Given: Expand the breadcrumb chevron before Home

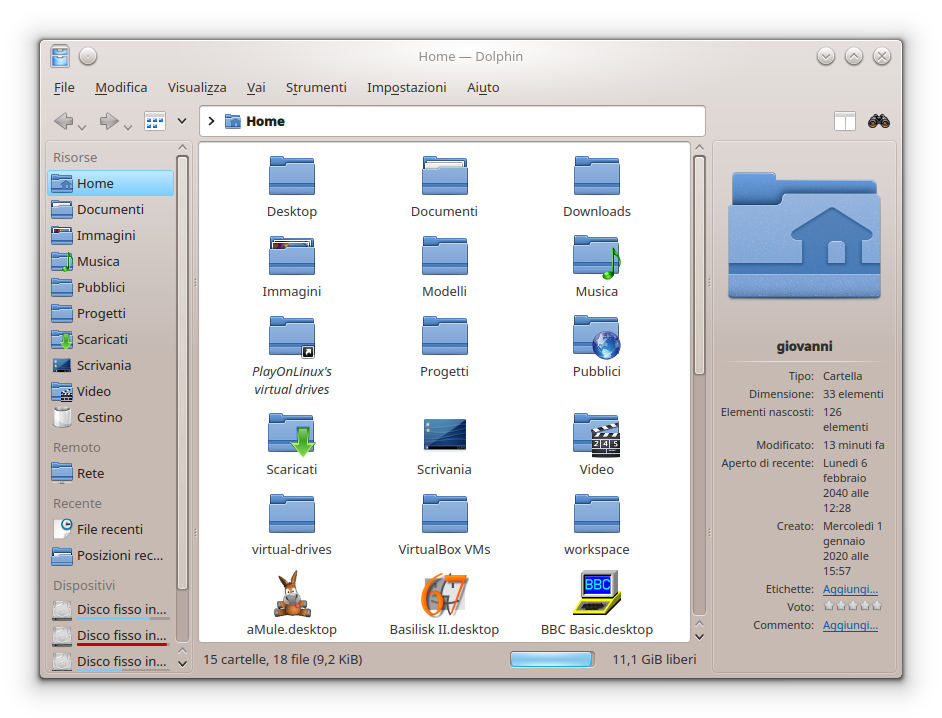Looking at the screenshot, I should (211, 121).
